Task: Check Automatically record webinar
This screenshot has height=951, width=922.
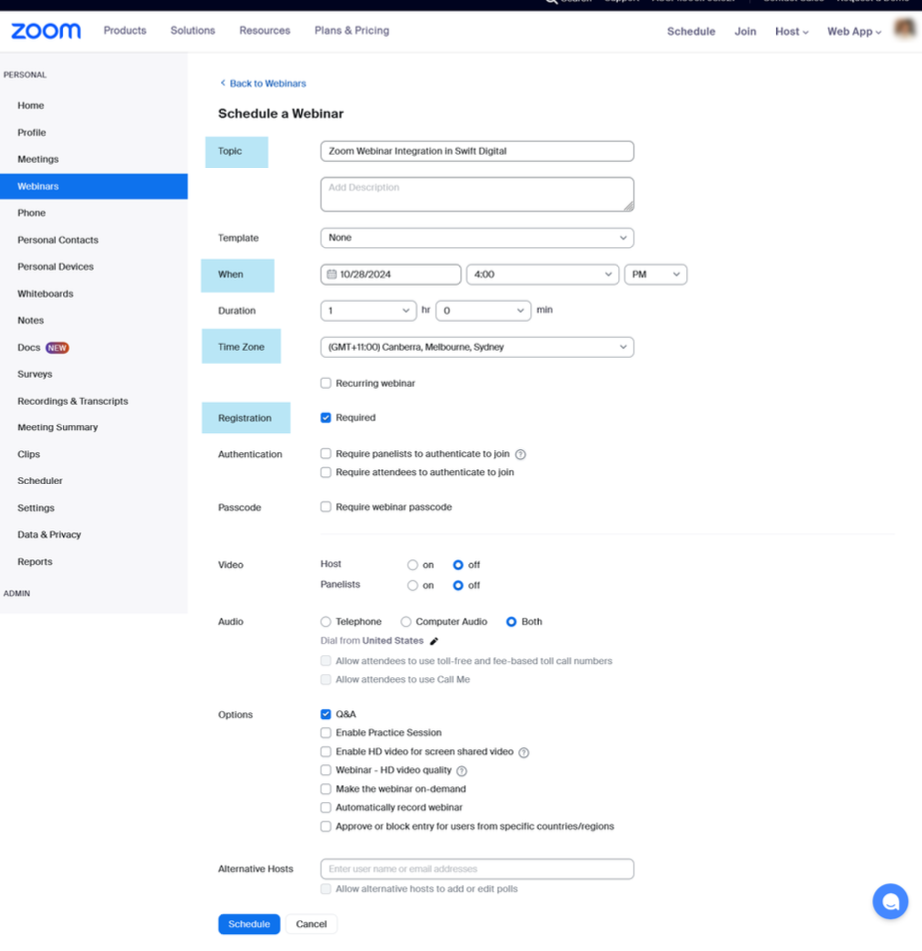Action: coord(326,808)
